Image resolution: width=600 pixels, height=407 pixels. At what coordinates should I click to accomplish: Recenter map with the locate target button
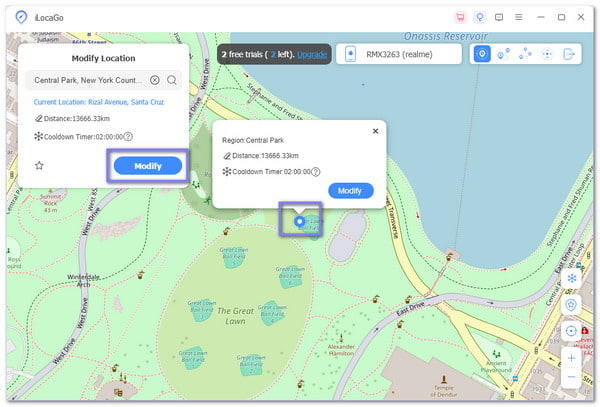571,331
